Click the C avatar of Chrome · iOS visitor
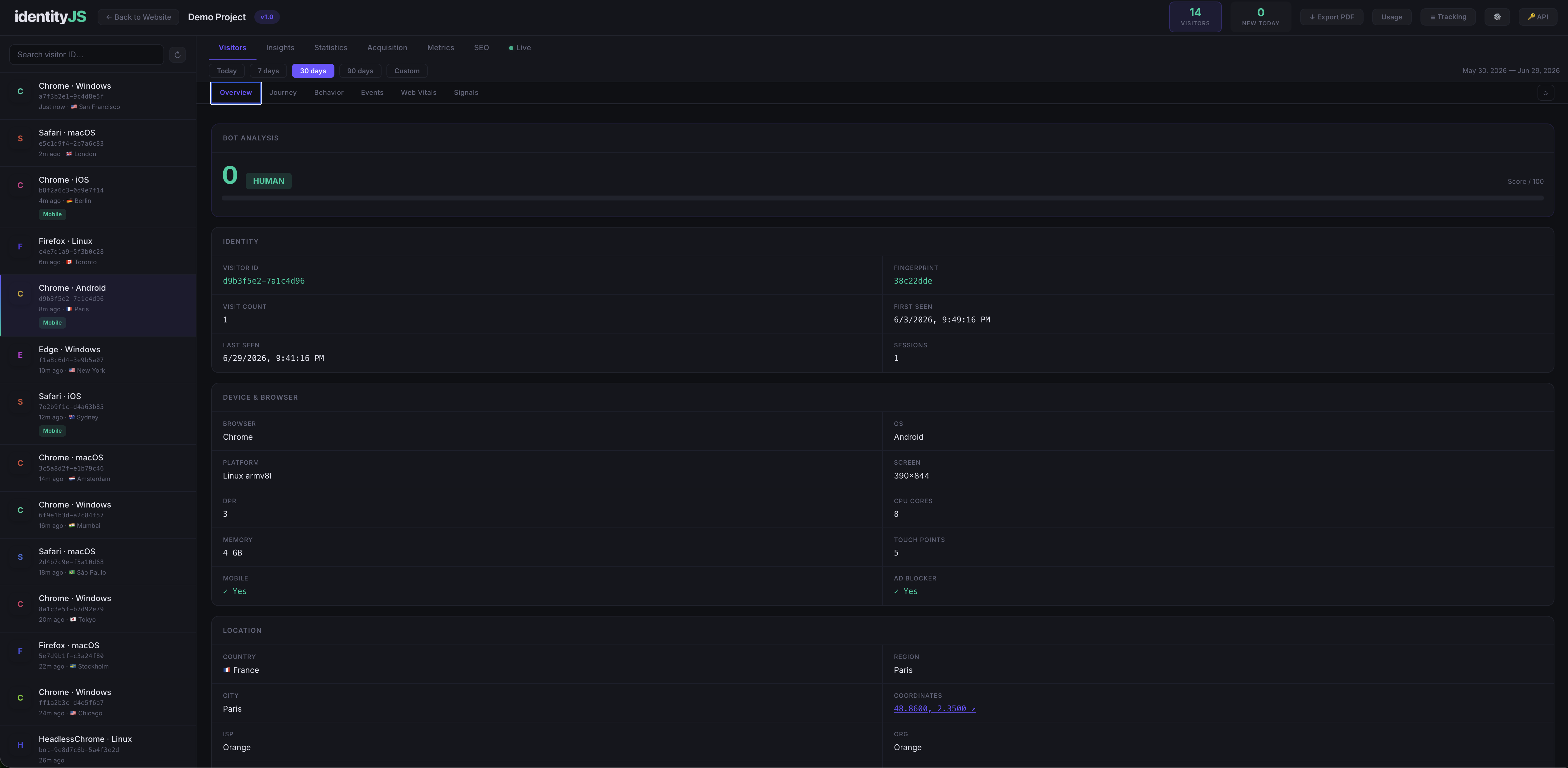The image size is (1568, 768). click(20, 185)
